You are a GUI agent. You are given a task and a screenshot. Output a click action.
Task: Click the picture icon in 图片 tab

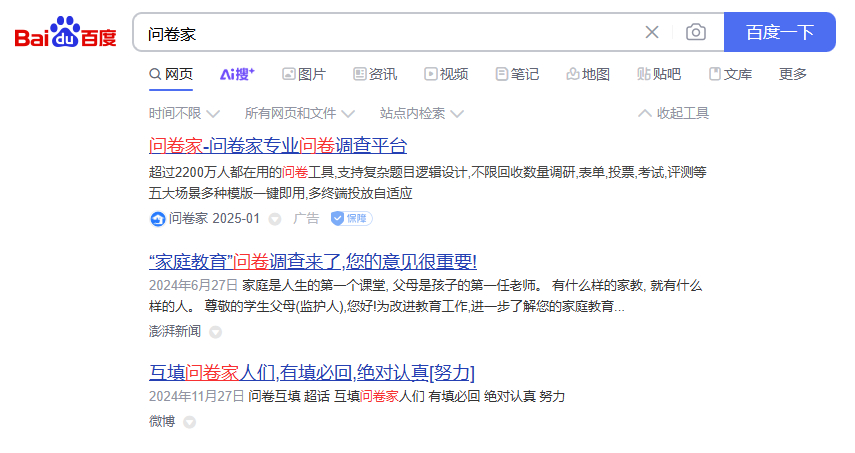(x=288, y=74)
